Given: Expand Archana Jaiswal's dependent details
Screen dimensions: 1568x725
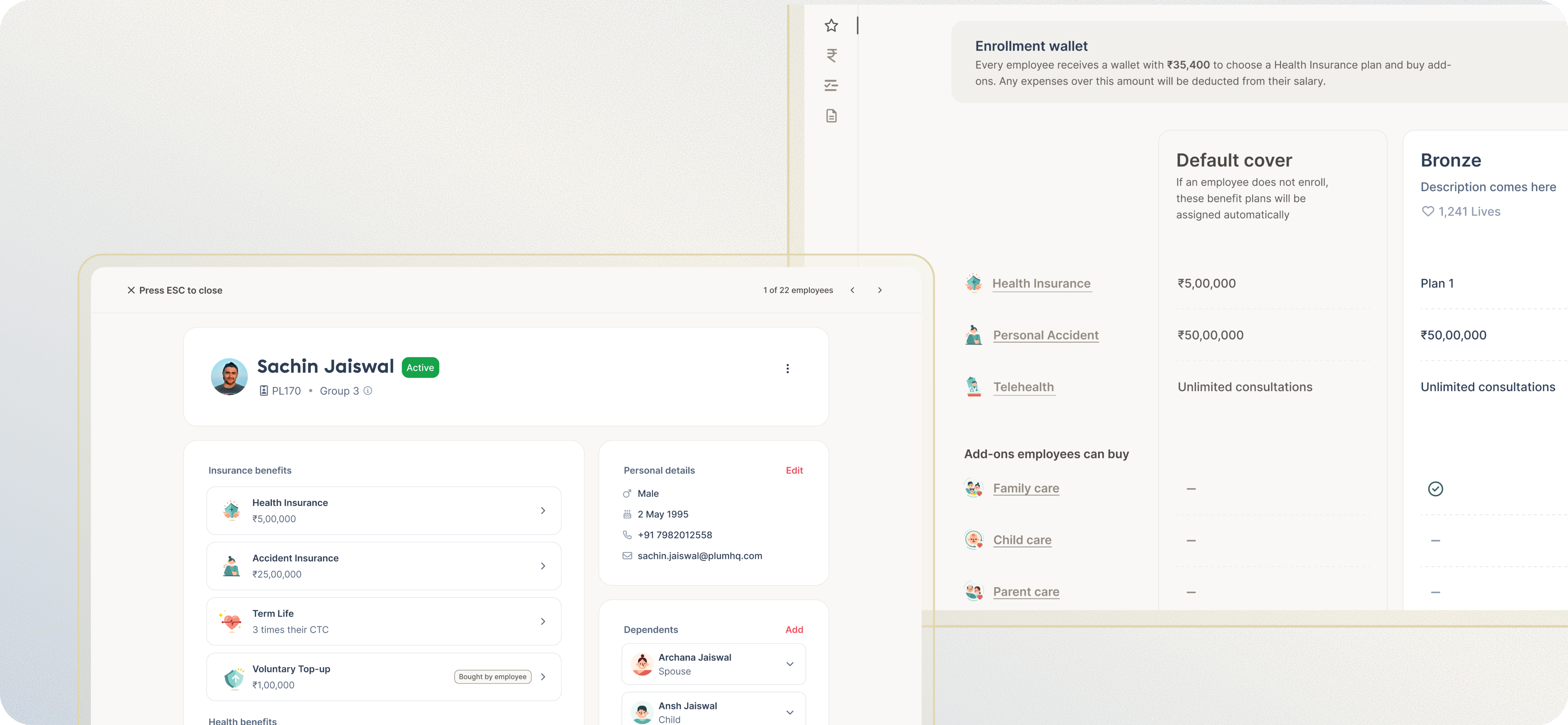Looking at the screenshot, I should pos(789,663).
